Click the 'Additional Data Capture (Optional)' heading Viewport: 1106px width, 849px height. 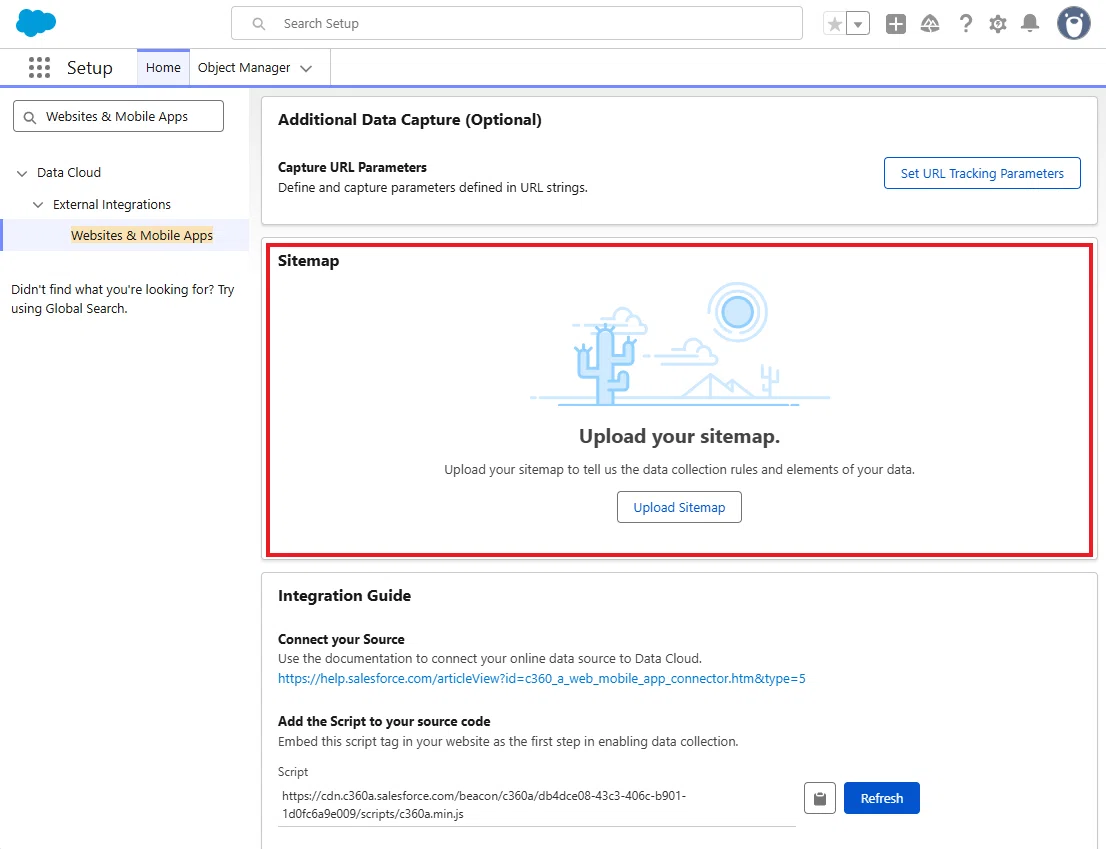pyautogui.click(x=410, y=120)
